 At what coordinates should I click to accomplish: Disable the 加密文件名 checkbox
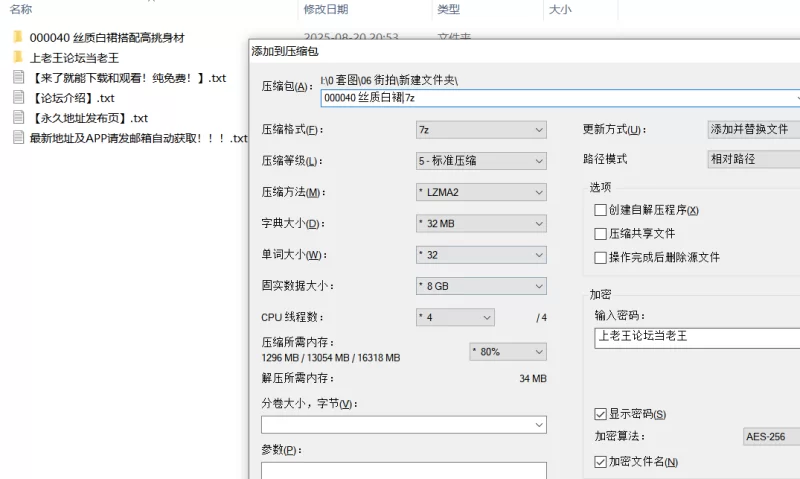600,462
